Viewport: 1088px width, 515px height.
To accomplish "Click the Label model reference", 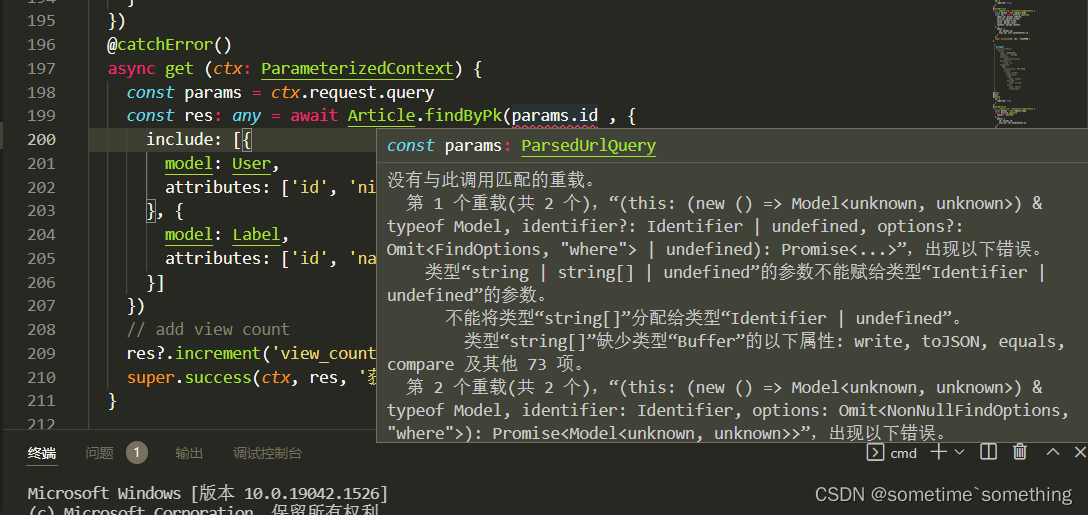I will coord(255,235).
